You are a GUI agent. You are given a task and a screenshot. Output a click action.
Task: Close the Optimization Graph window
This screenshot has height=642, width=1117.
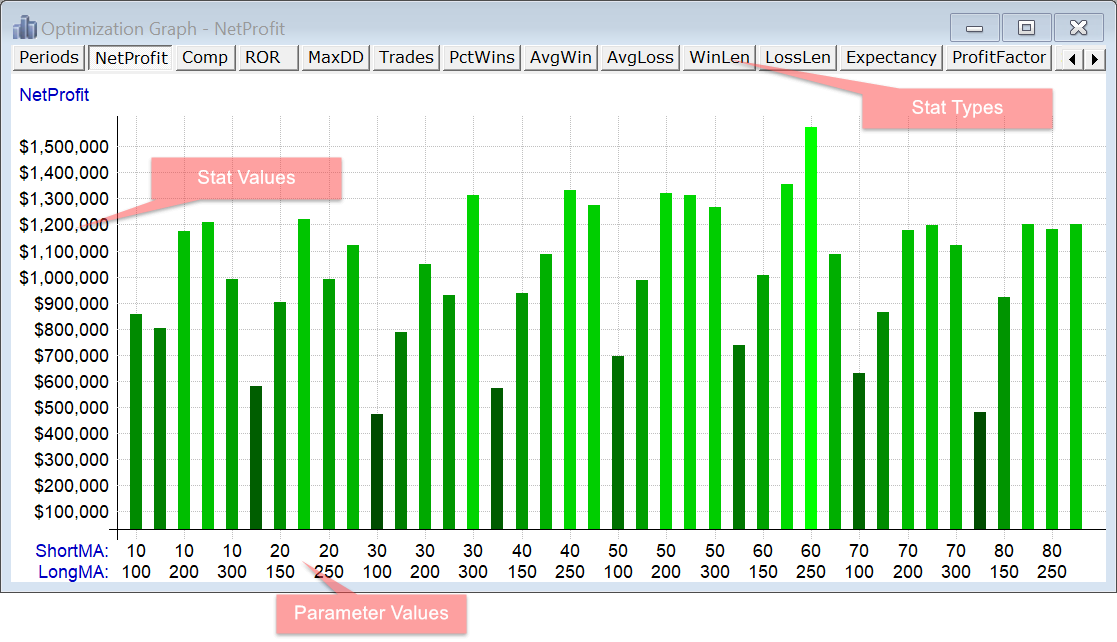(1078, 27)
